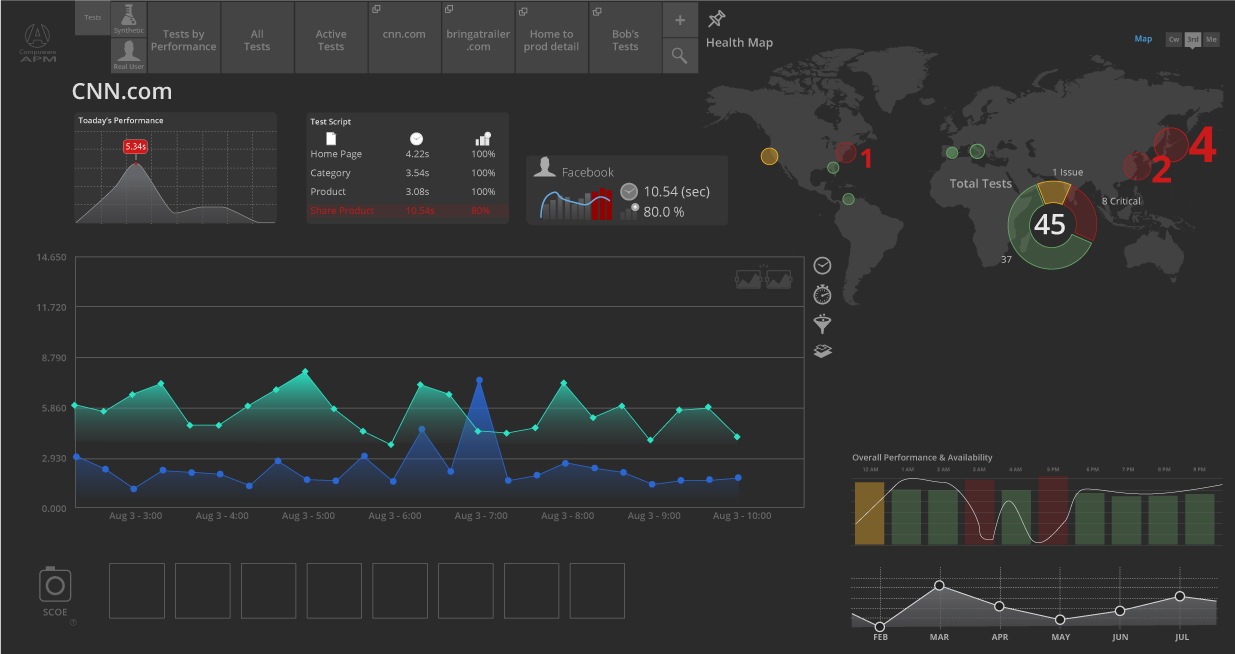The height and width of the screenshot is (654, 1235).
Task: Click the first empty snapshot thumbnail box
Action: point(136,591)
